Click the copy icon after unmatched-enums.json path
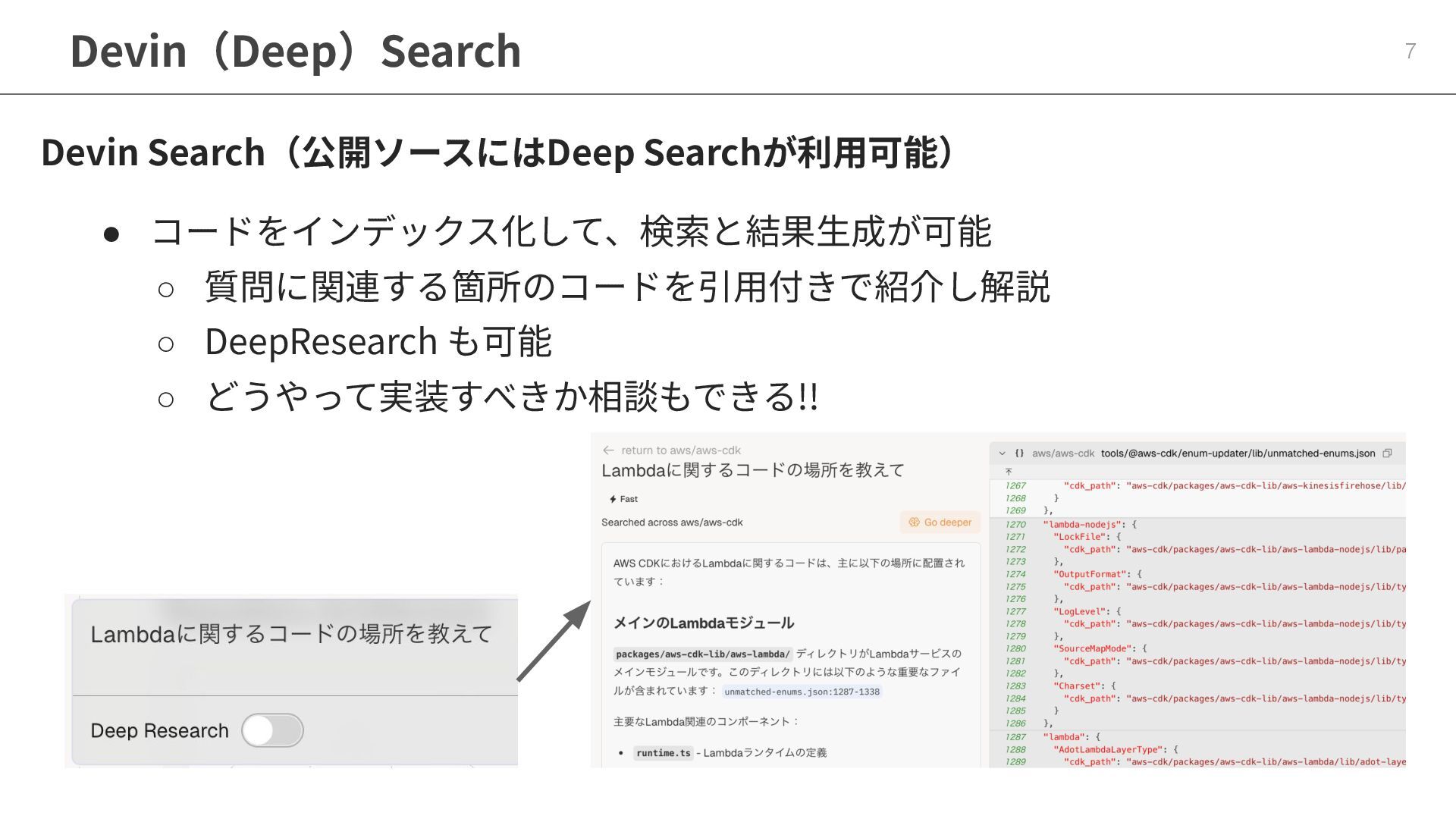Image resolution: width=1456 pixels, height=819 pixels. (x=1387, y=453)
